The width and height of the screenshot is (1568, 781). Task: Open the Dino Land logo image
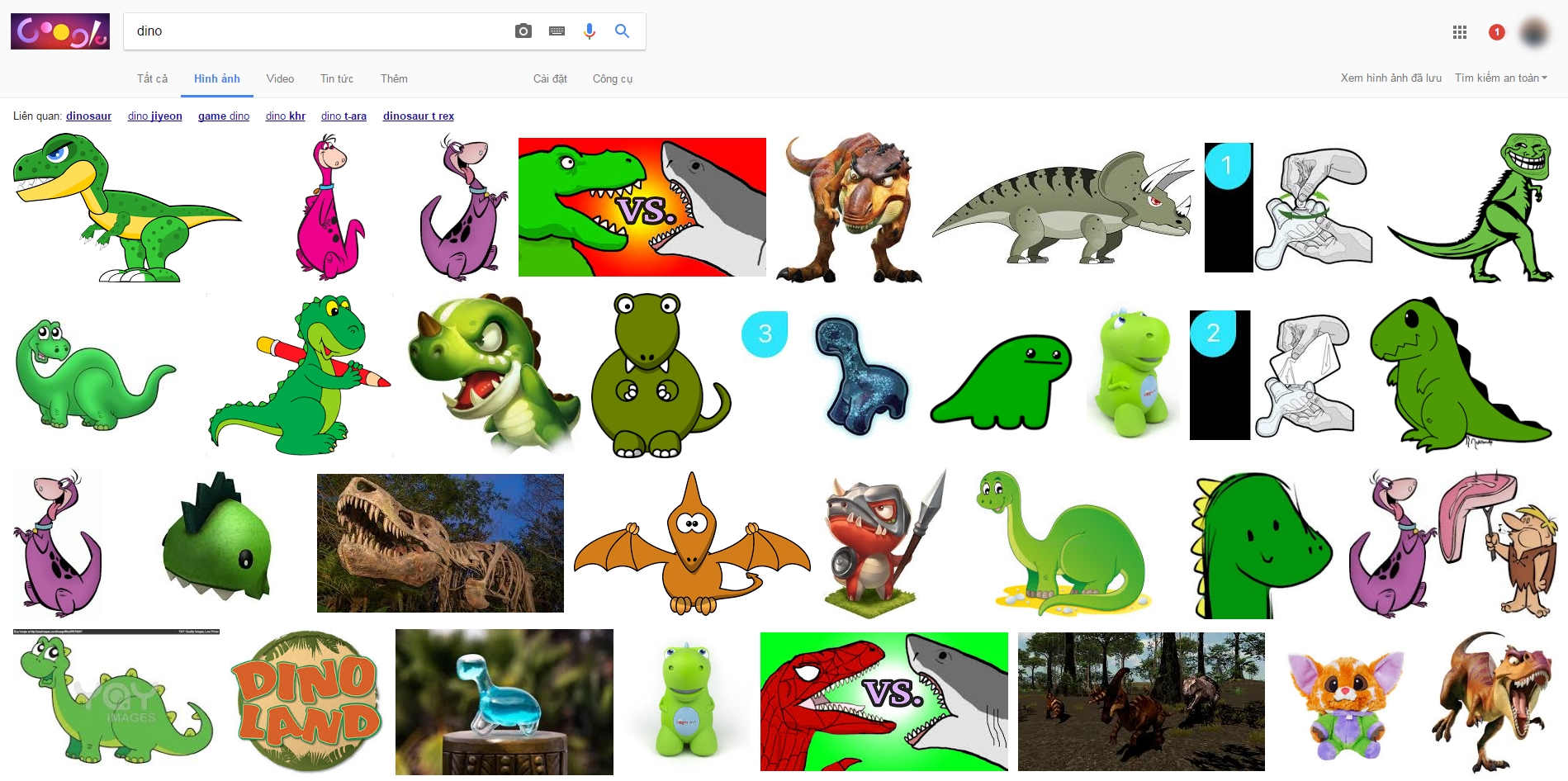306,702
